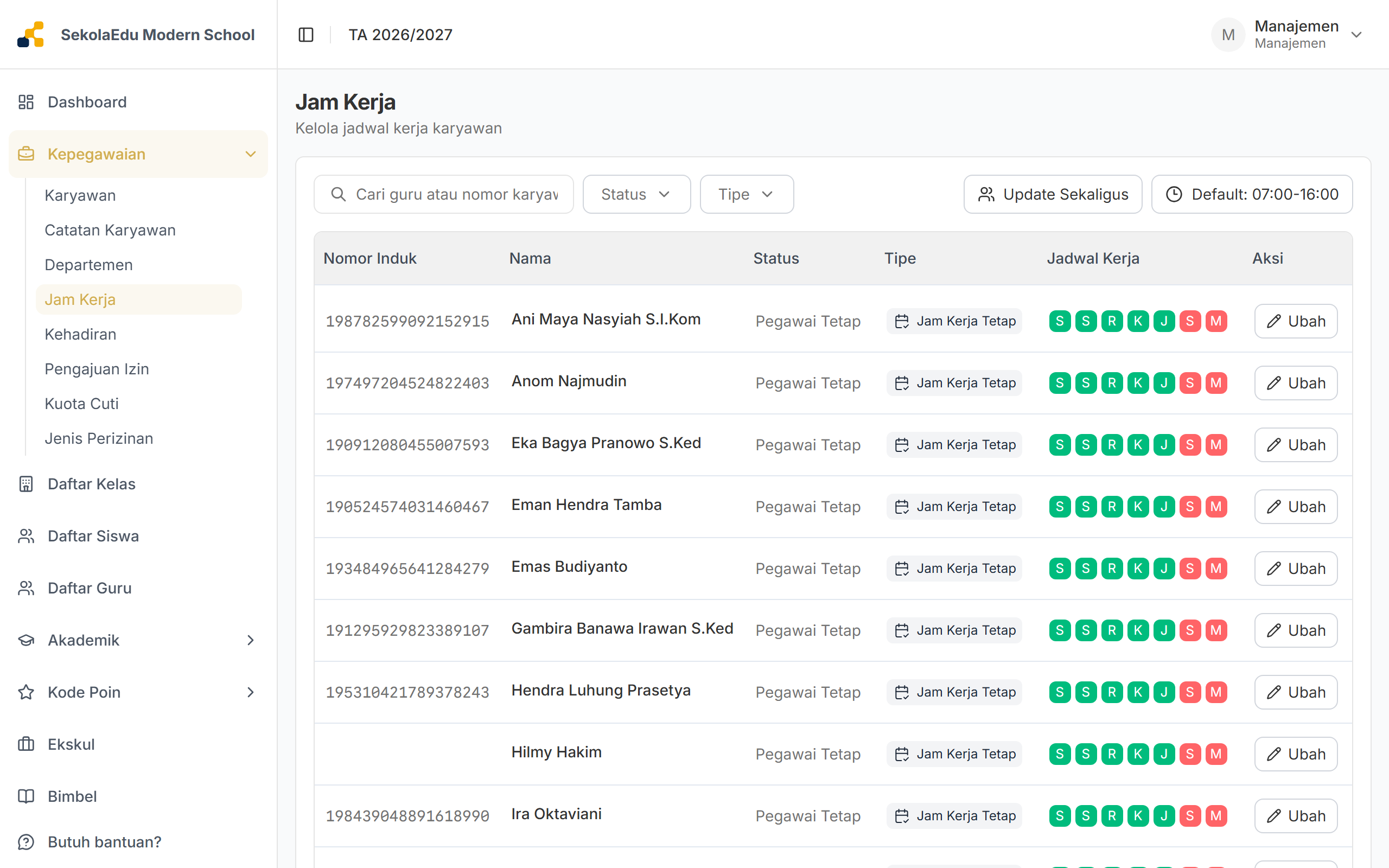Click the SekolaEdu logo icon
The width and height of the screenshot is (1389, 868).
[30, 34]
